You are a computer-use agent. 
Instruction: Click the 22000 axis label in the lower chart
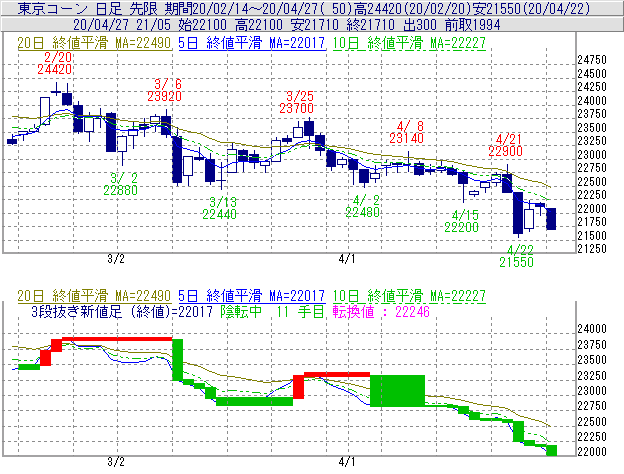click(x=592, y=452)
